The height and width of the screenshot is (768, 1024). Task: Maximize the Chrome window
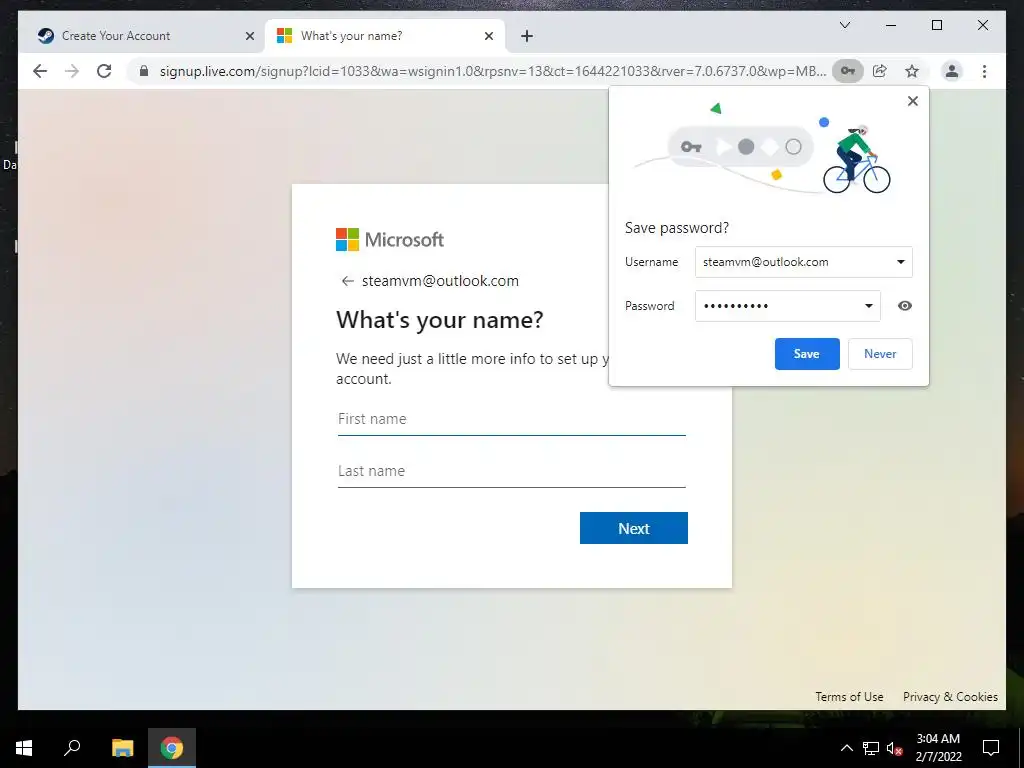[x=936, y=25]
